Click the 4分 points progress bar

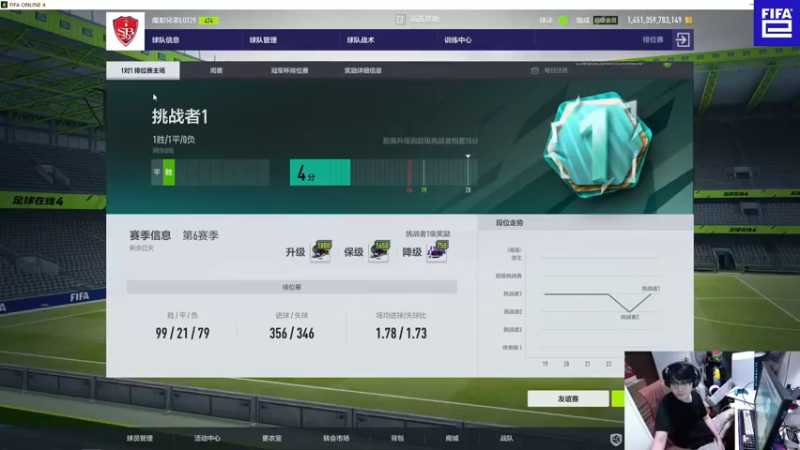coord(320,172)
